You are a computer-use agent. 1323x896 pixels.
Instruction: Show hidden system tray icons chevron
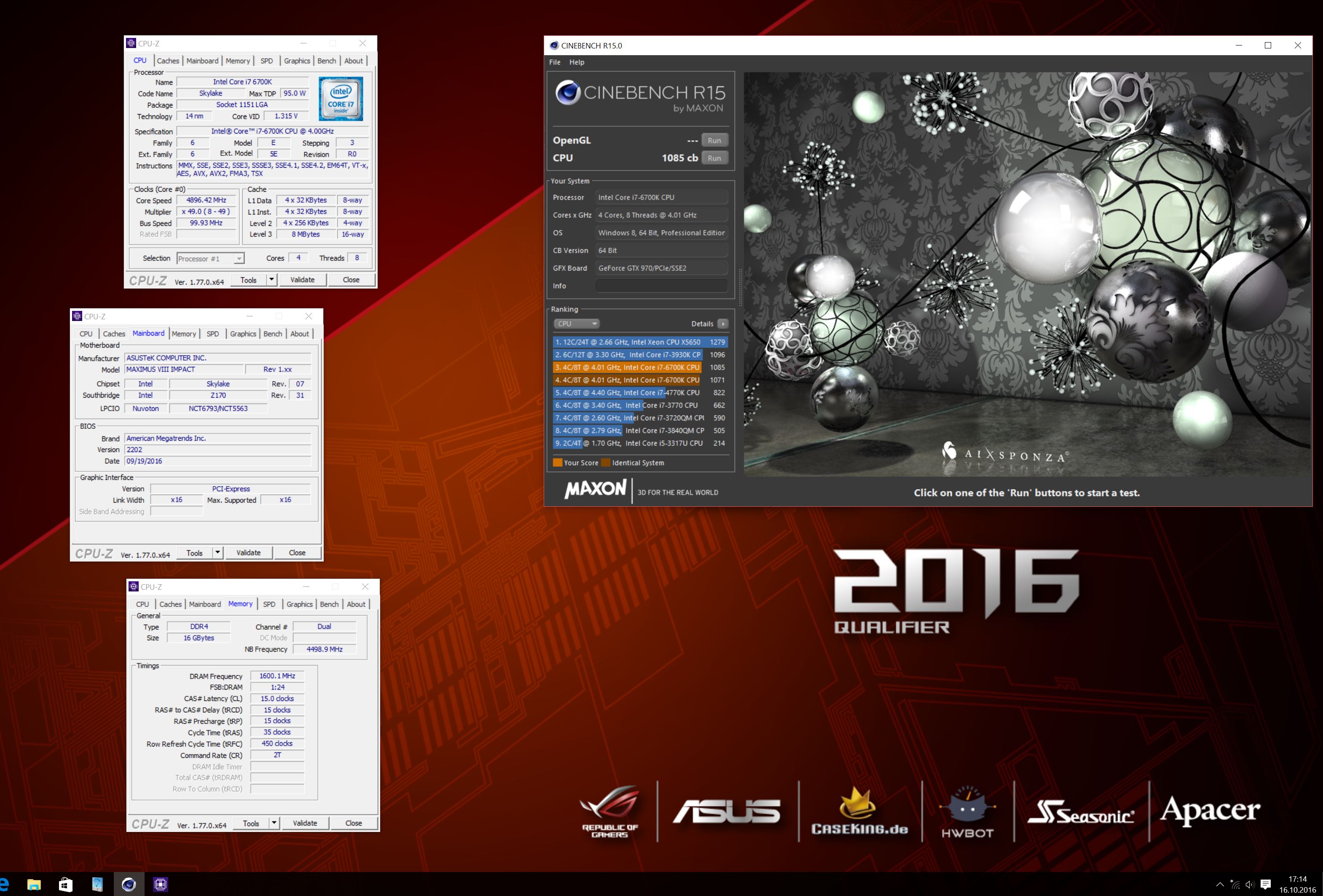1219,884
